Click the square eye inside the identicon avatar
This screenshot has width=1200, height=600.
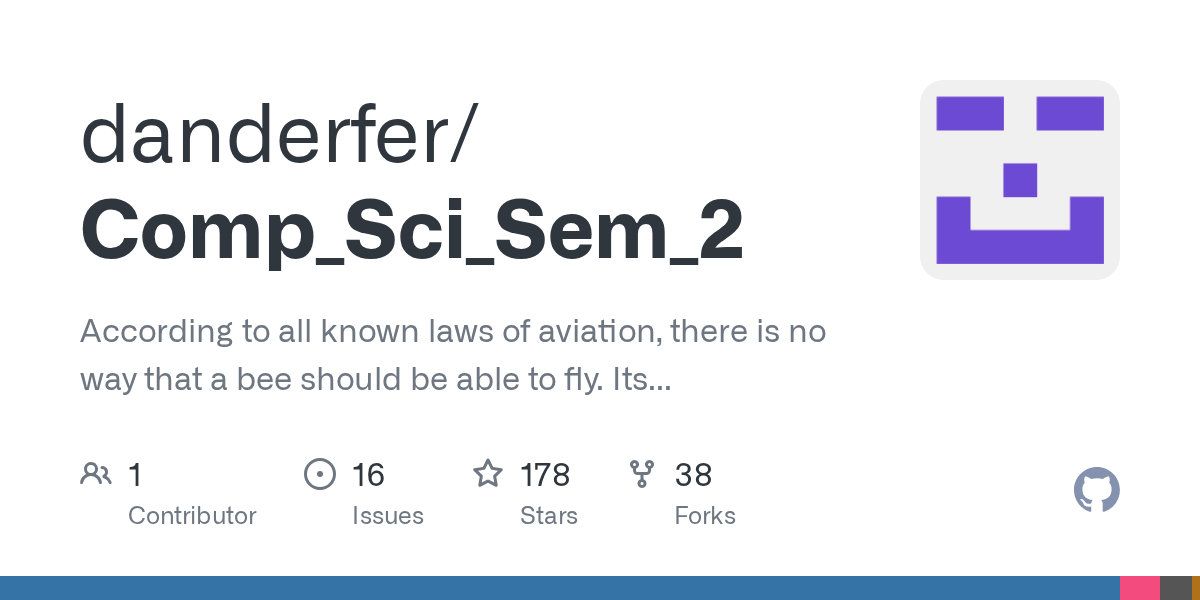point(969,113)
